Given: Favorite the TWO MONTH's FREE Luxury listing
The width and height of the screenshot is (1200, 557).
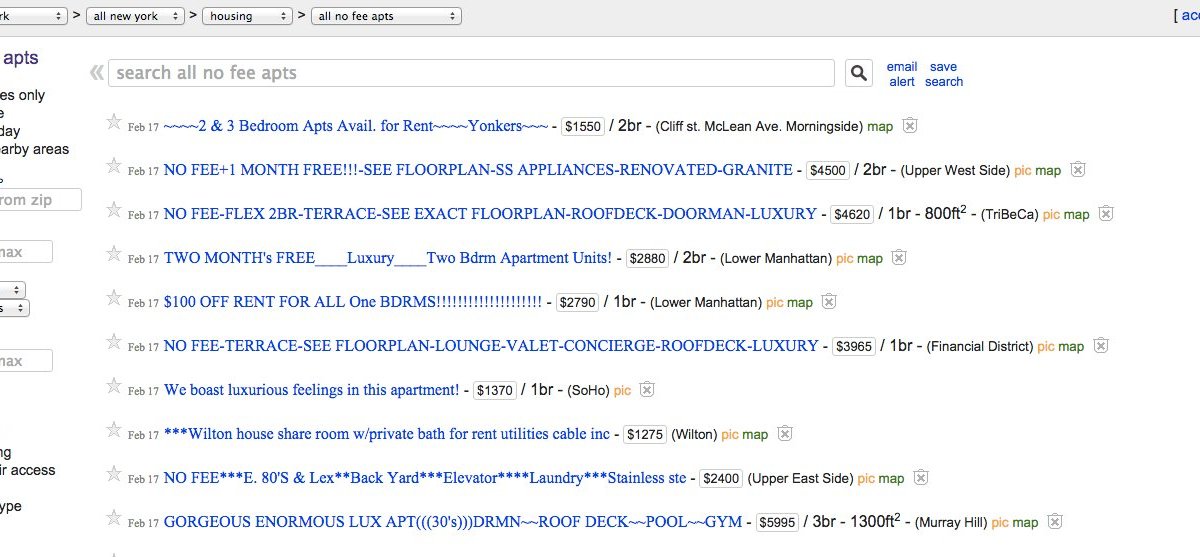Looking at the screenshot, I should click(114, 255).
